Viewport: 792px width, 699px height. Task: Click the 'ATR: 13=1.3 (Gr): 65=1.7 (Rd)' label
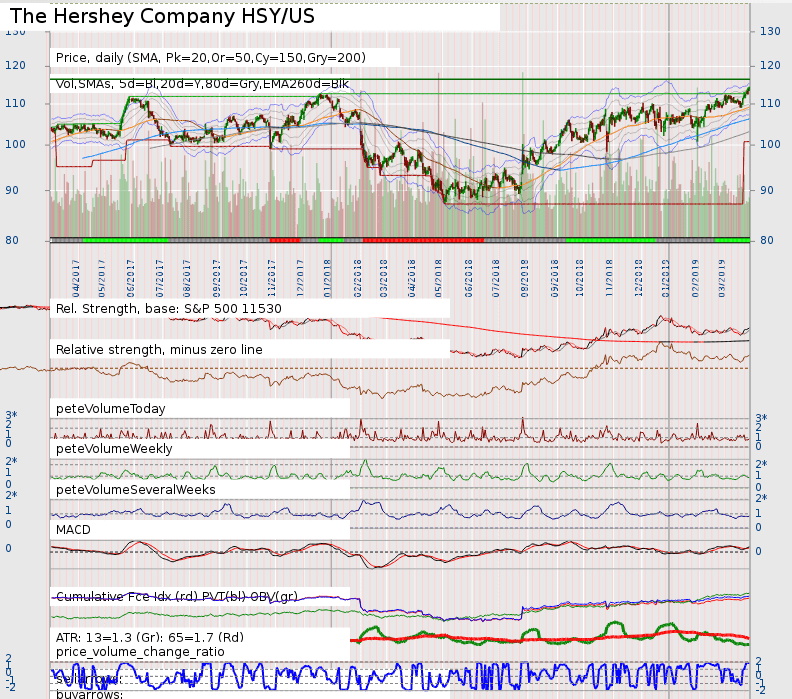tap(150, 637)
